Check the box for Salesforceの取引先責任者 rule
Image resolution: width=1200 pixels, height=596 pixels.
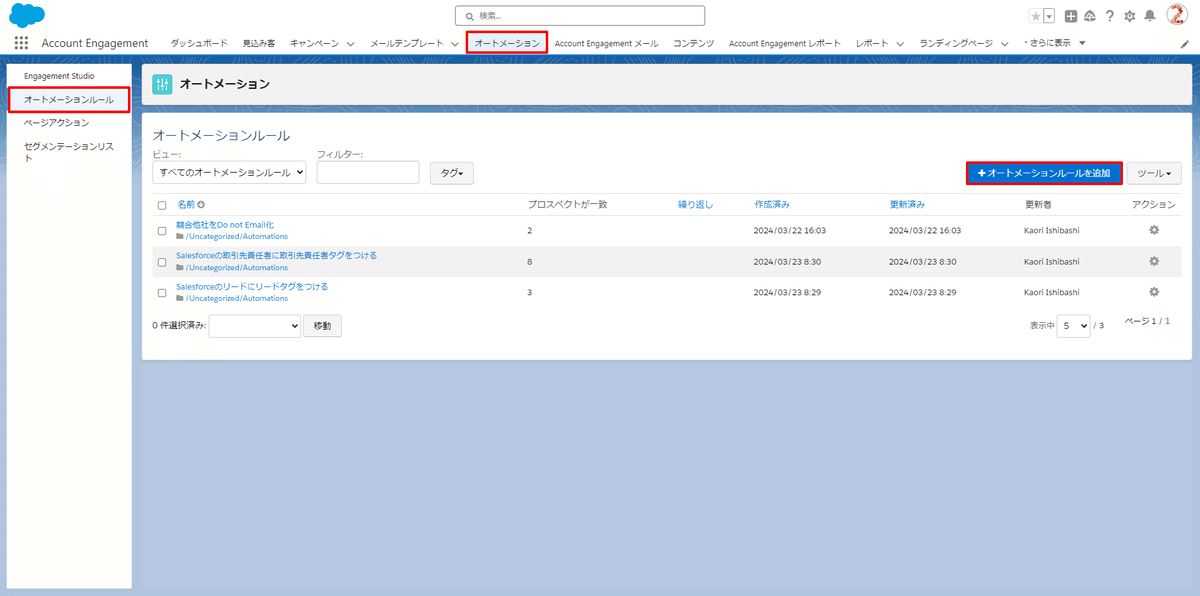tap(162, 262)
